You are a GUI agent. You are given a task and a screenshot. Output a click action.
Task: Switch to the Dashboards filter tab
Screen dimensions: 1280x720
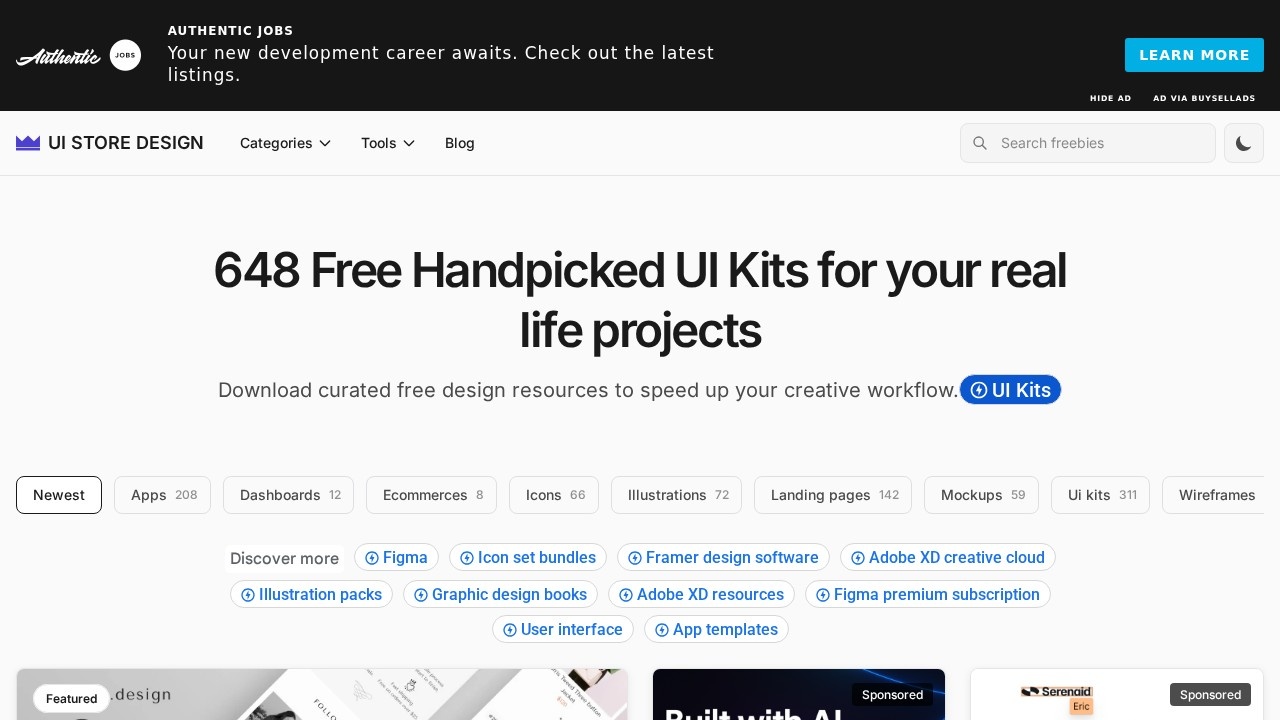pos(288,495)
